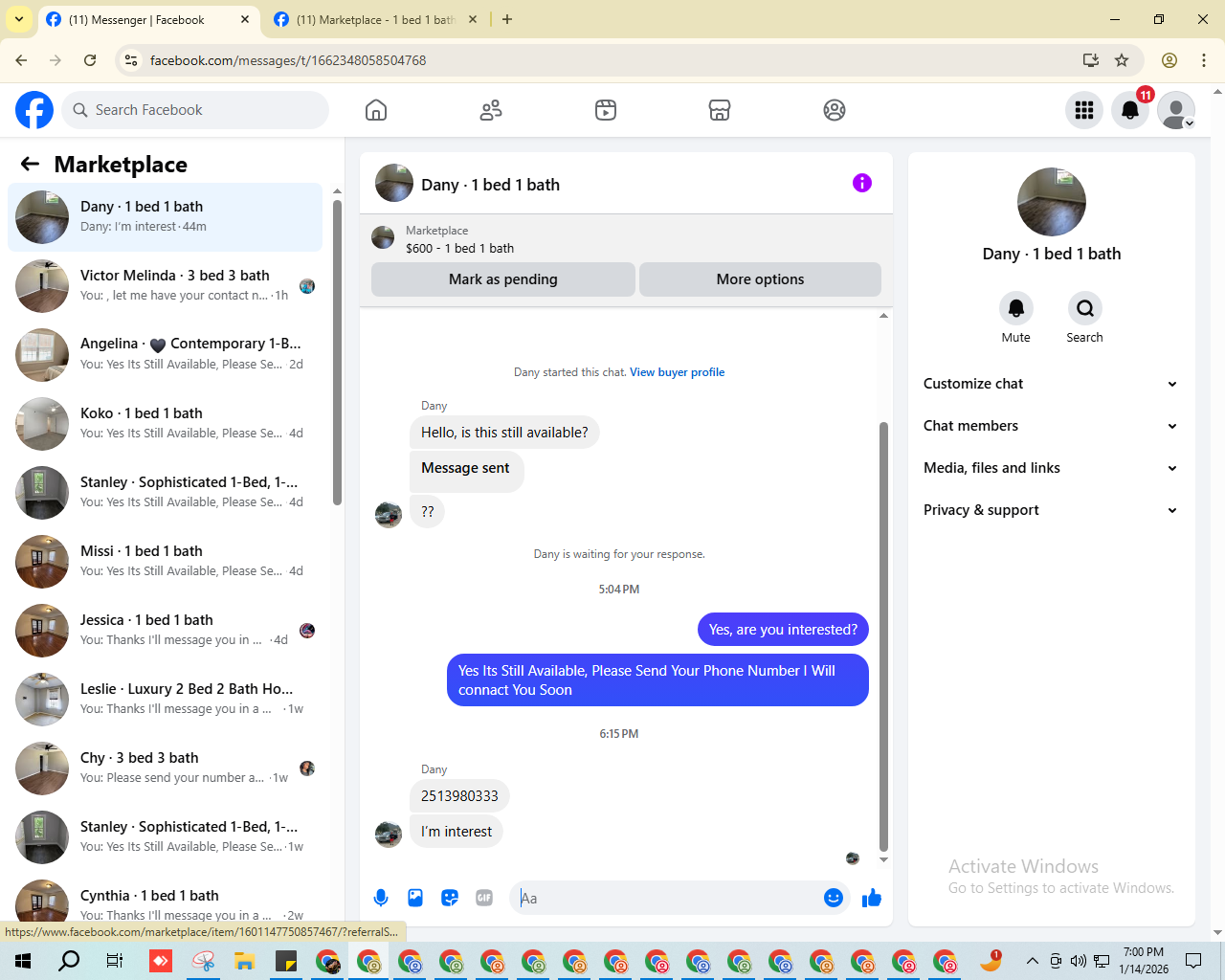Open the Marketplace storefront icon

coord(720,110)
